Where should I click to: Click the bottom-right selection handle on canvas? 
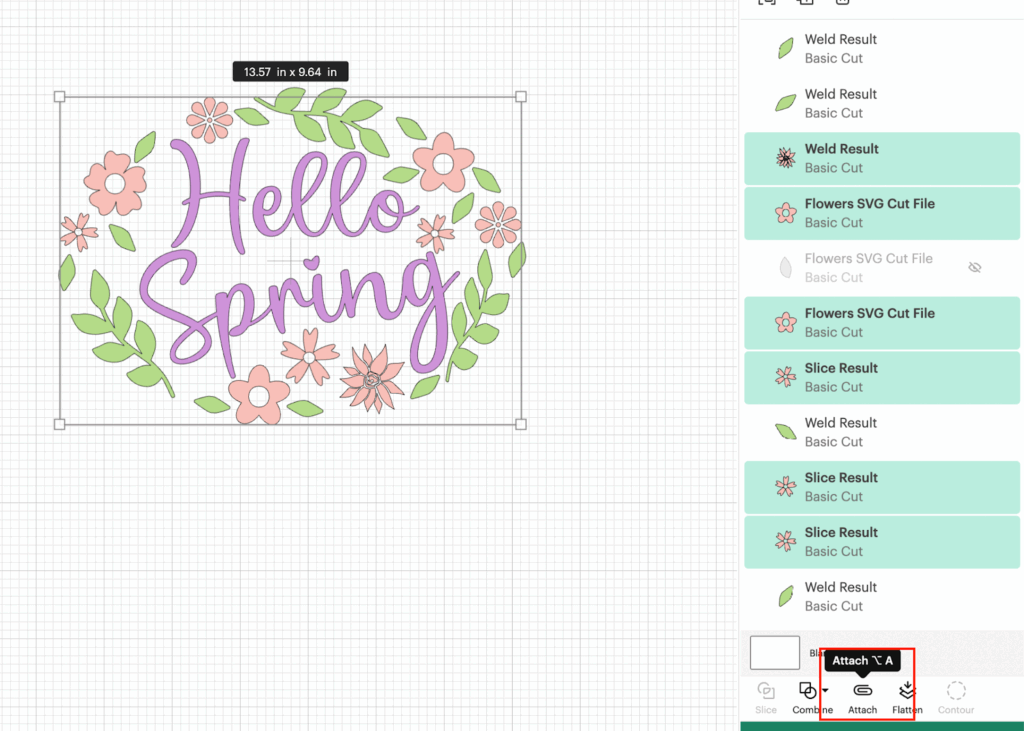[x=521, y=424]
